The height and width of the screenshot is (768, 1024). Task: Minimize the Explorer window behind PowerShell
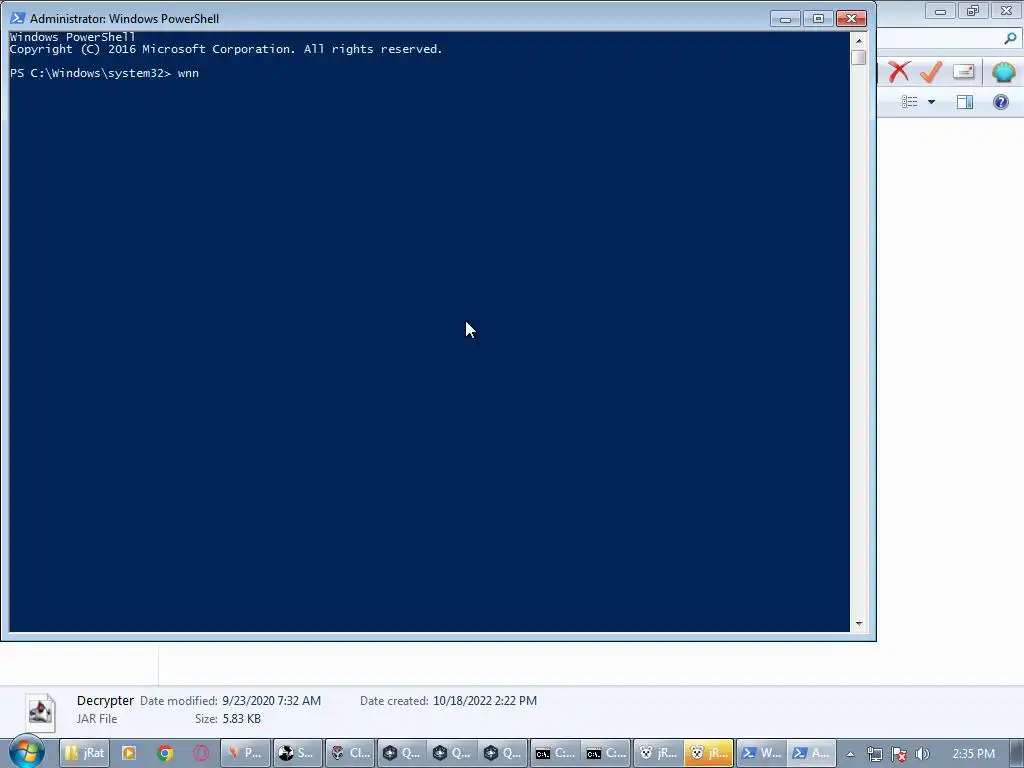click(940, 10)
